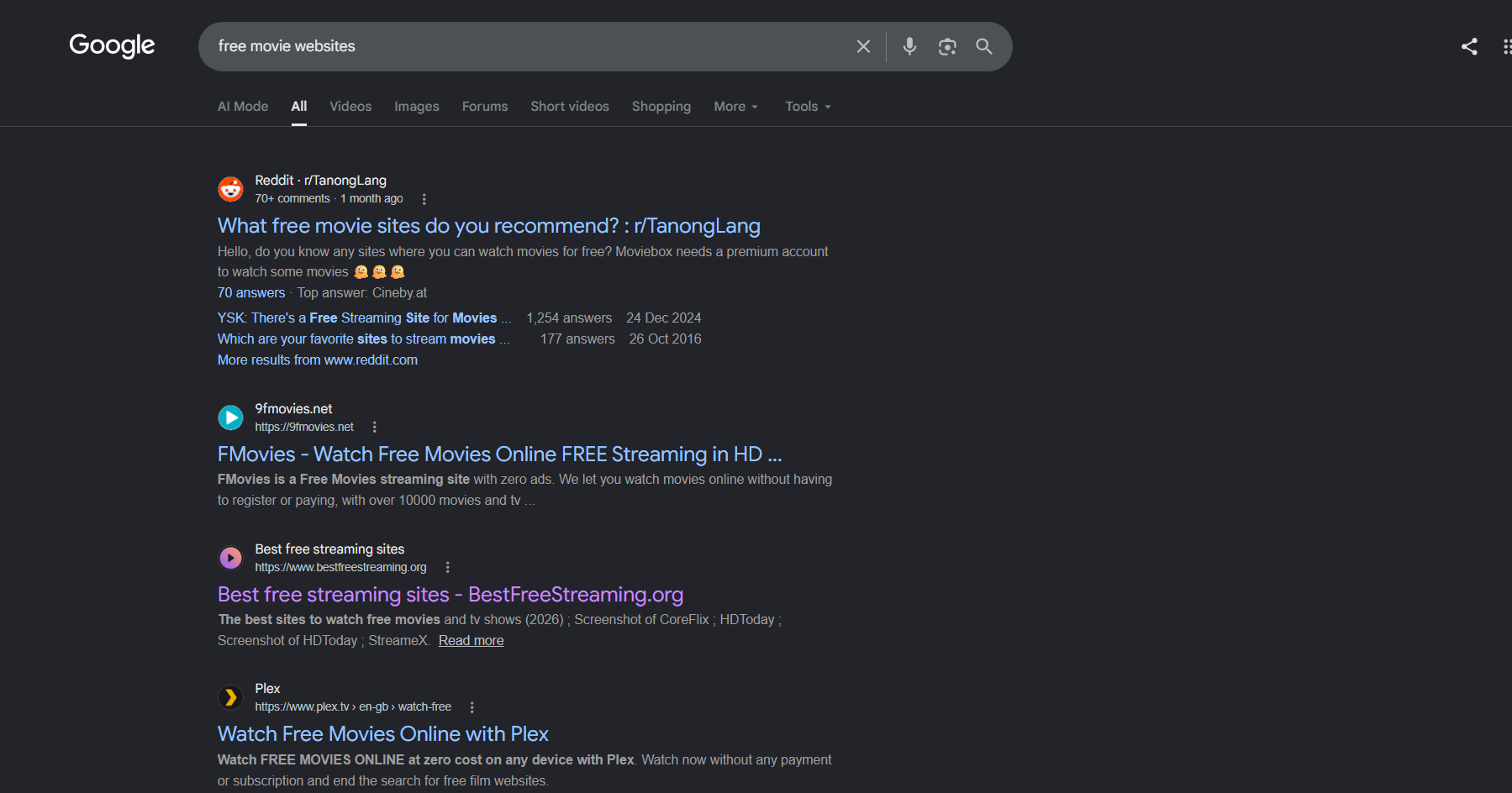Open options menu for 9fmovies.net result
The image size is (1512, 793).
click(x=374, y=427)
